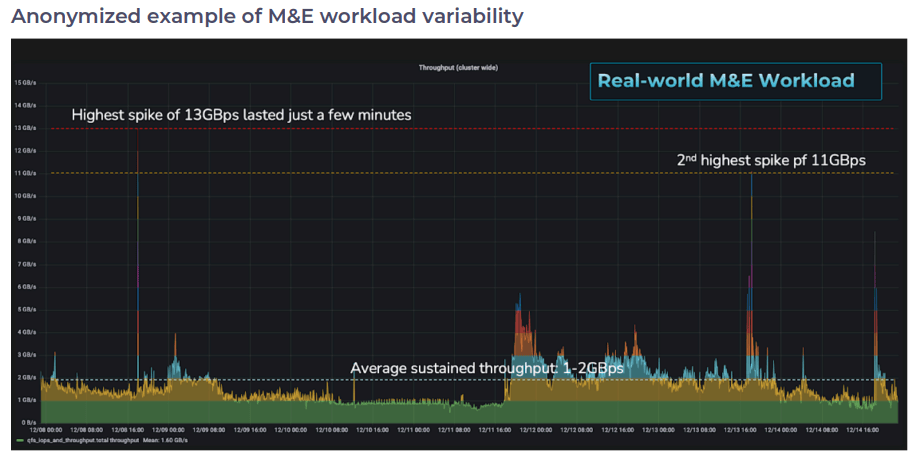Click the highest 13GBps spike annotation text
917x461 pixels.
point(241,115)
